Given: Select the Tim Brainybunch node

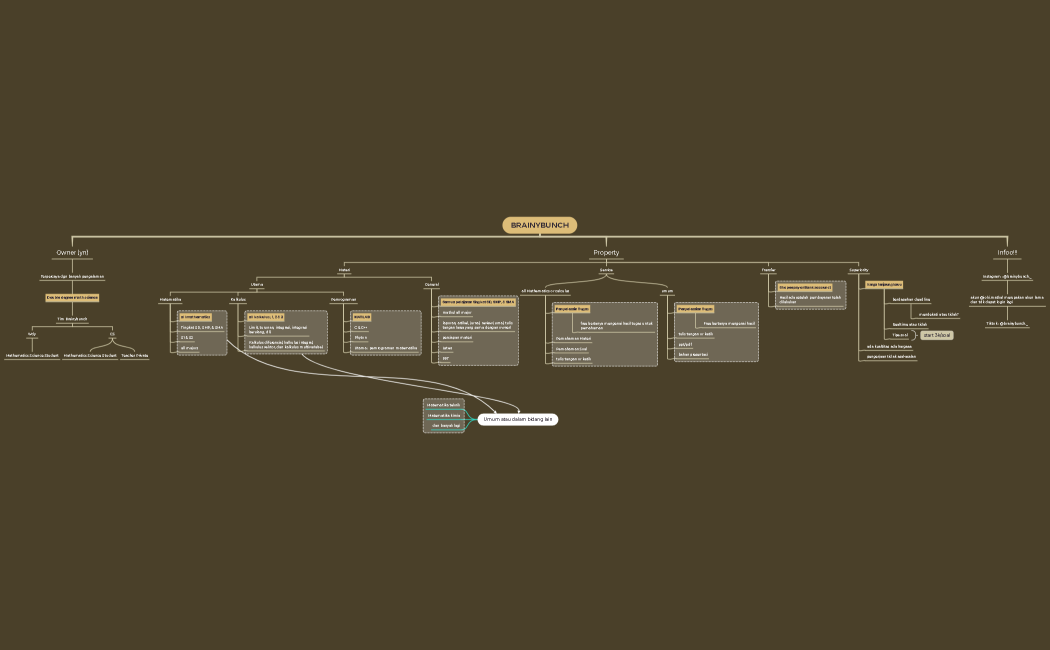Looking at the screenshot, I should click(x=72, y=319).
